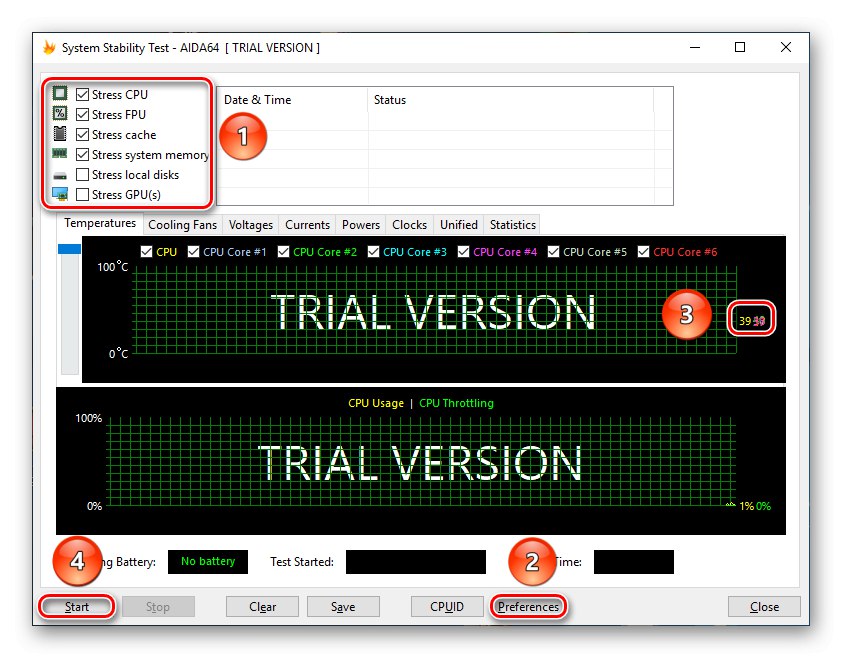Click the CPU Throttling legend label

point(456,403)
